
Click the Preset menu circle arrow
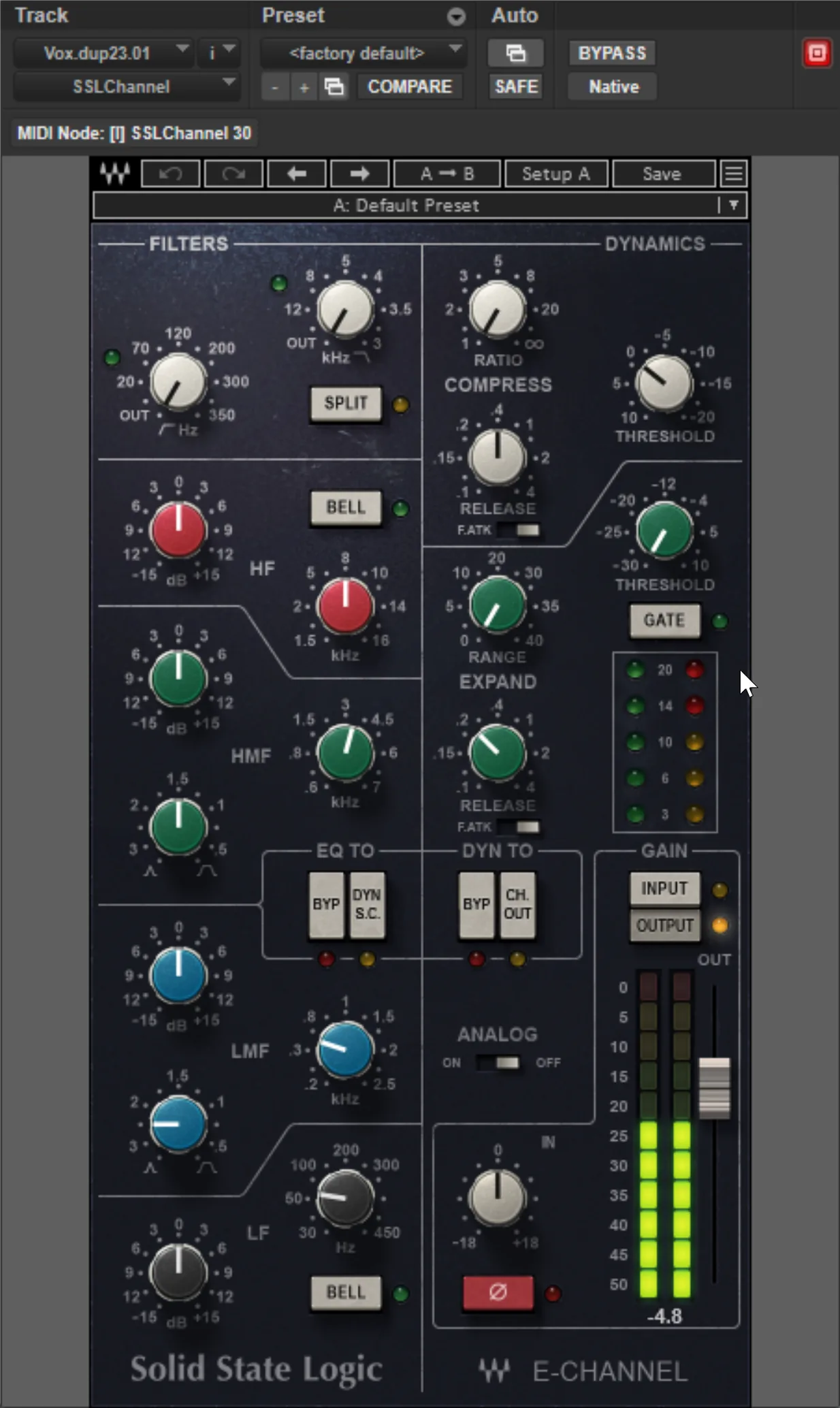click(456, 16)
